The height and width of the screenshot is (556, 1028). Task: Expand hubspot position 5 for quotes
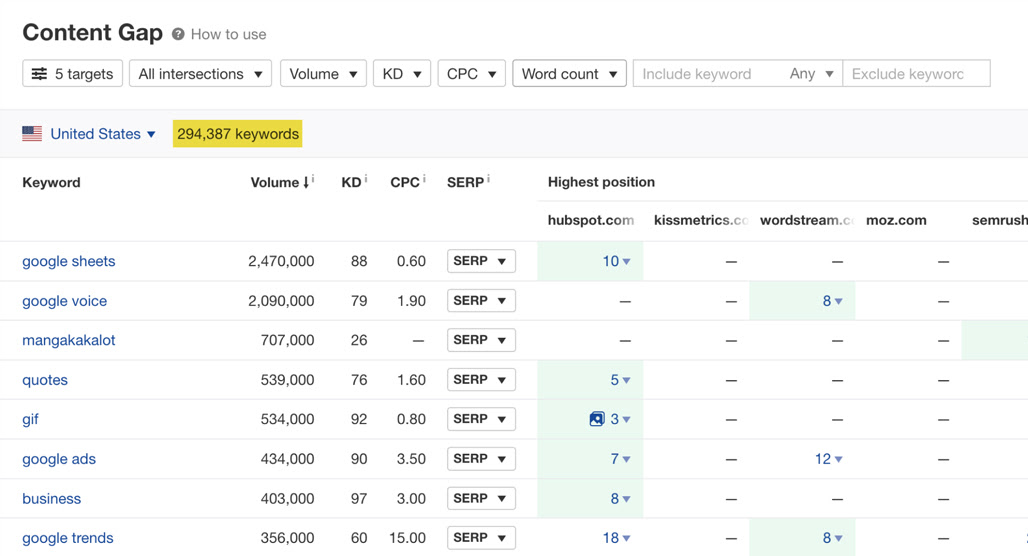pos(620,380)
